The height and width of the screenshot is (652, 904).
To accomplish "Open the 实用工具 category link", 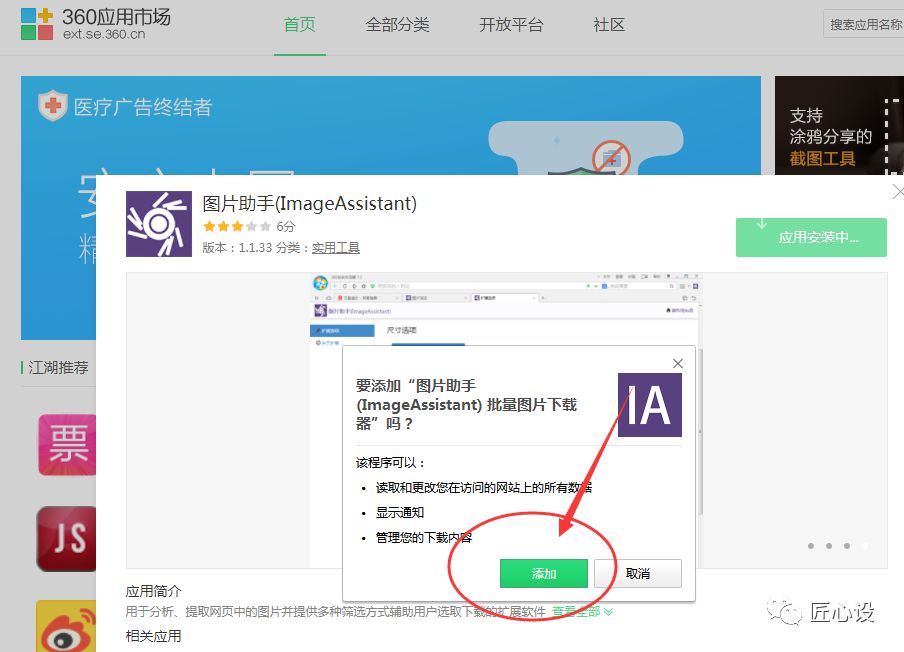I will click(x=336, y=248).
